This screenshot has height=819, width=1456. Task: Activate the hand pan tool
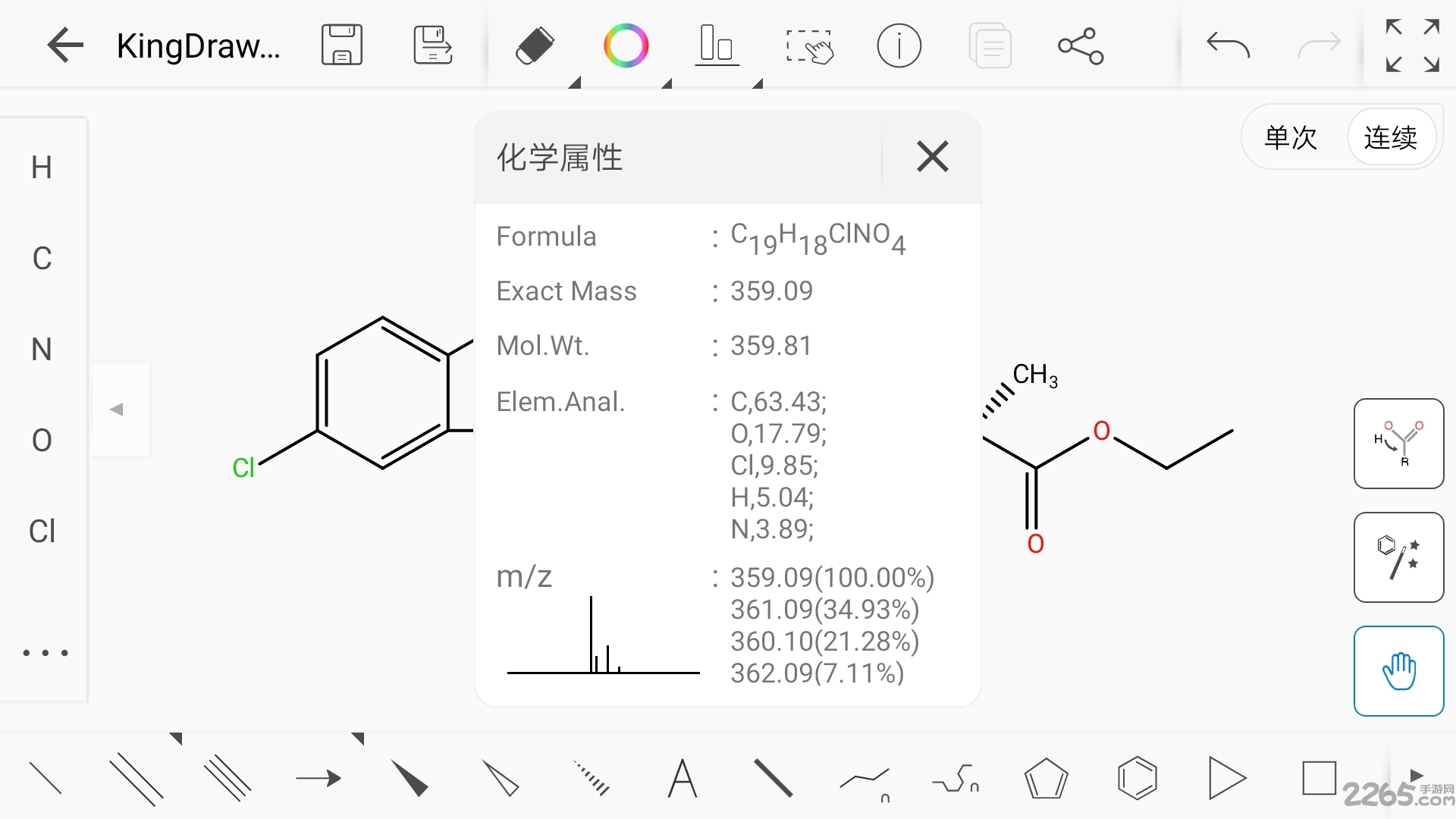[x=1398, y=671]
